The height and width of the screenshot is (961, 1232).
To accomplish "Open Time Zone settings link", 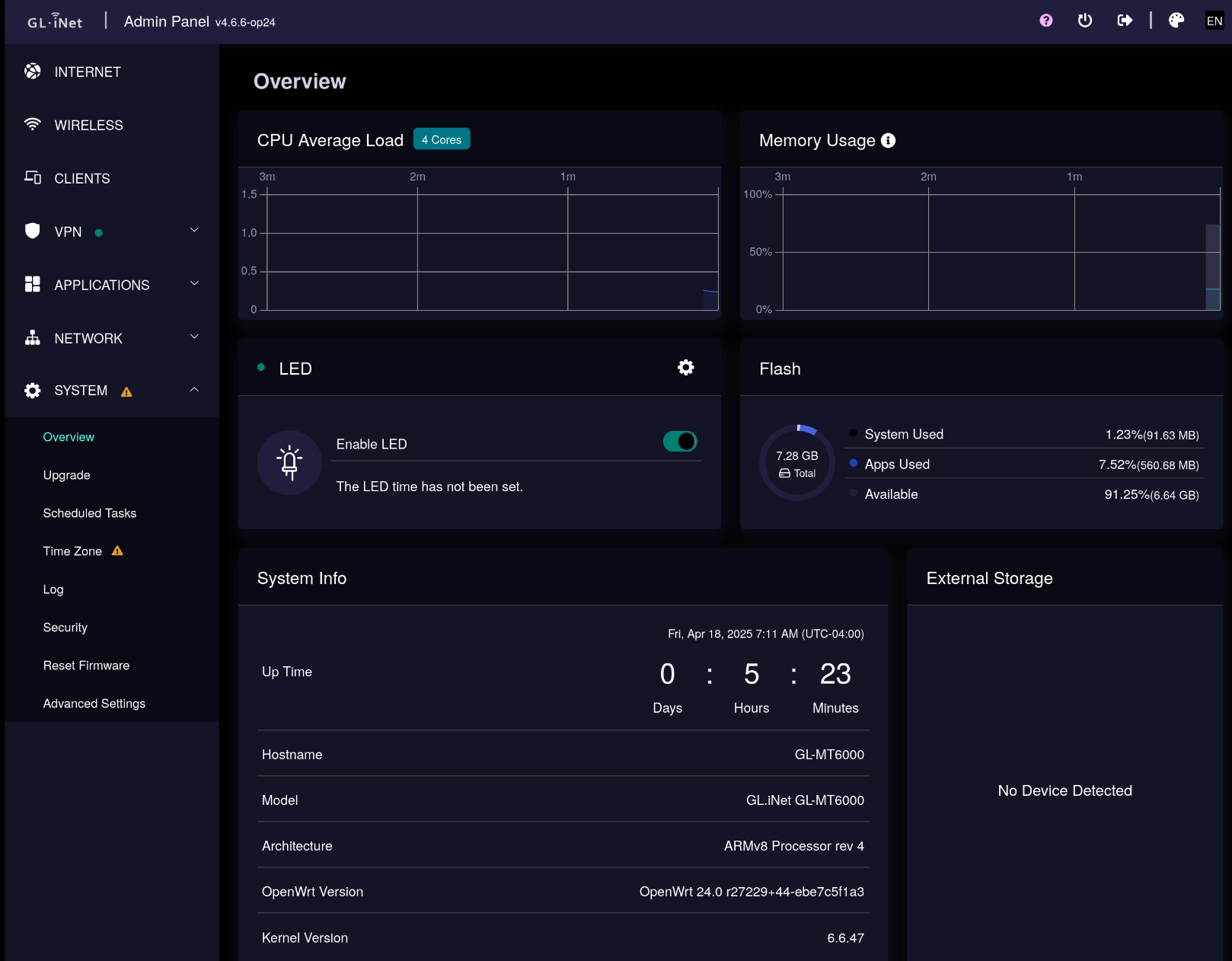I will [x=72, y=551].
